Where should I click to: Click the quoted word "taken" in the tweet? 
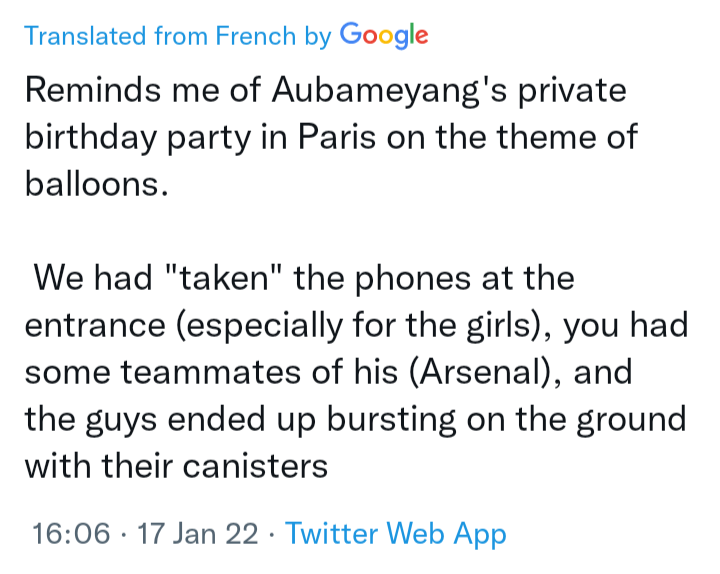tap(222, 278)
